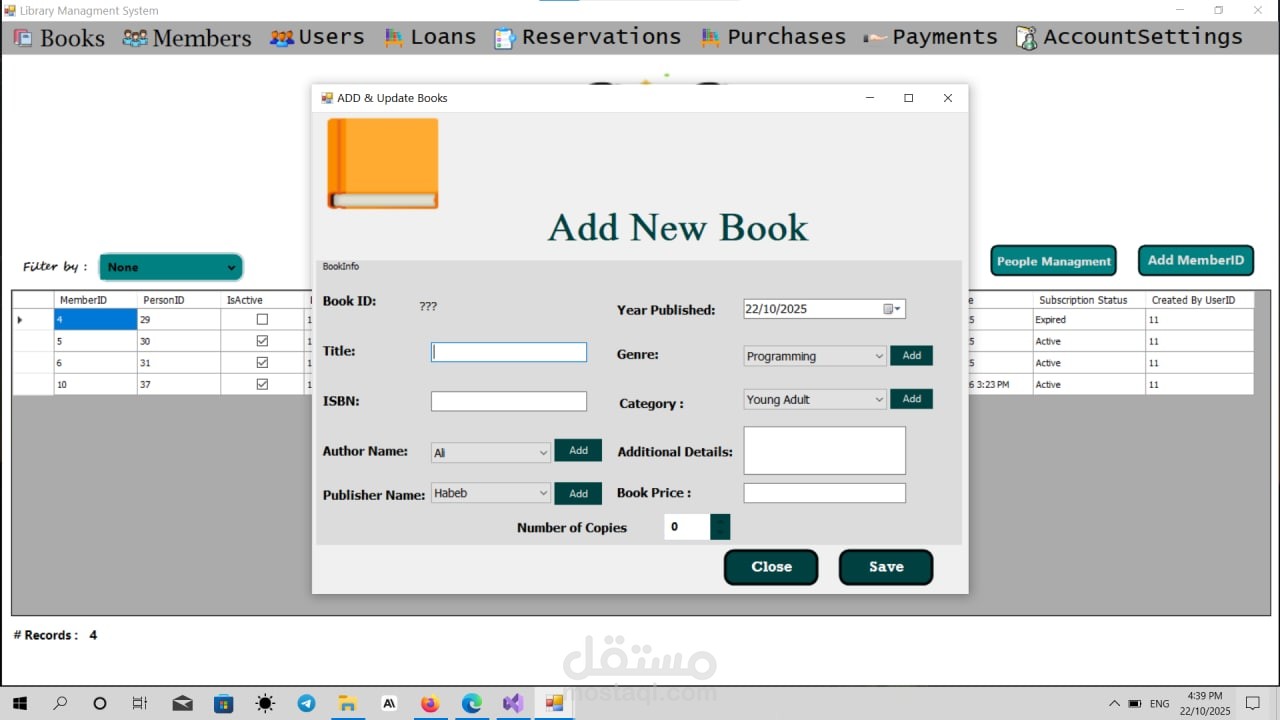Click the Add MemberID button
1280x720 pixels.
[x=1196, y=260]
